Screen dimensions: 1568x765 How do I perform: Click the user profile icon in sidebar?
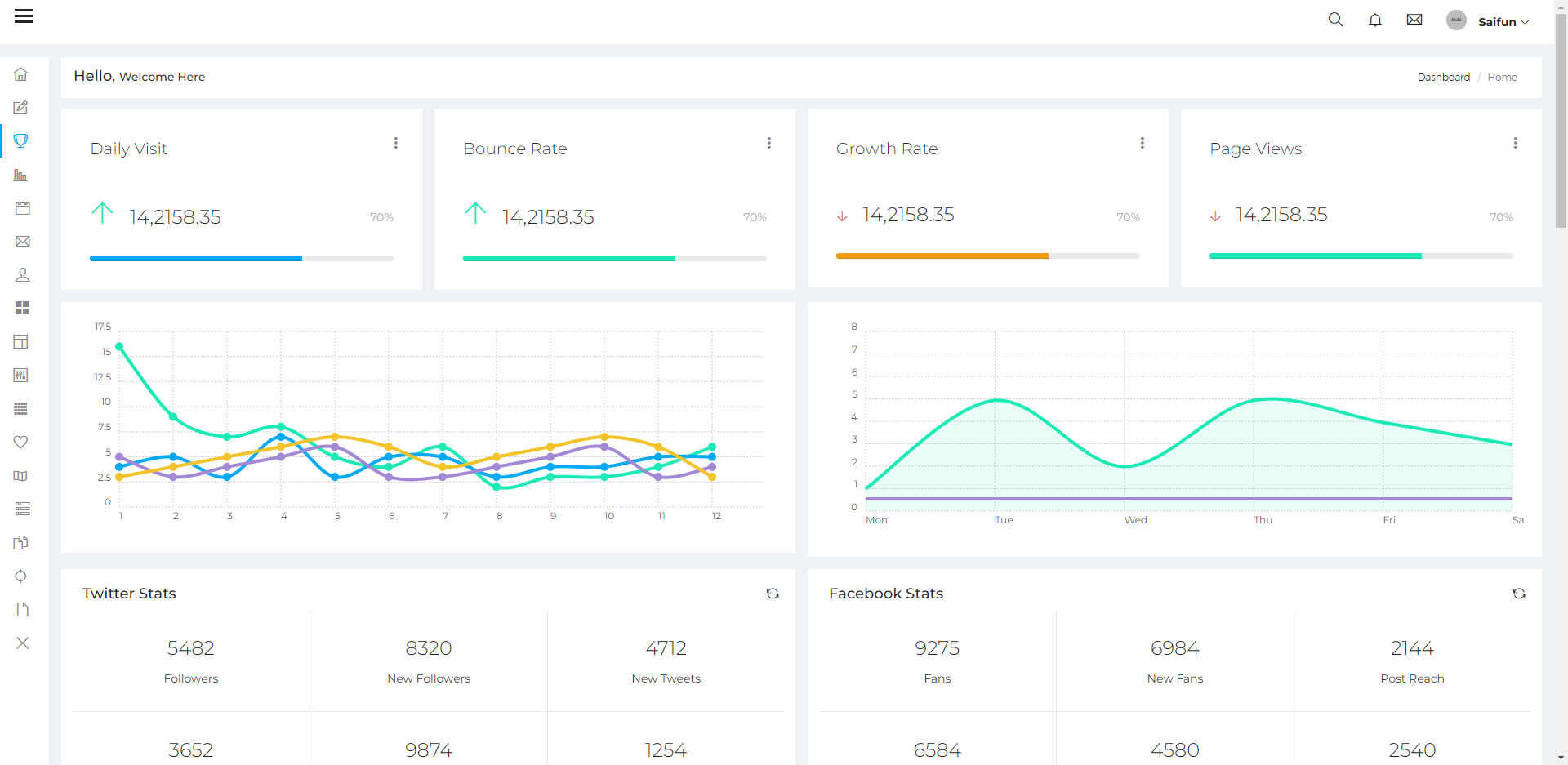click(22, 275)
